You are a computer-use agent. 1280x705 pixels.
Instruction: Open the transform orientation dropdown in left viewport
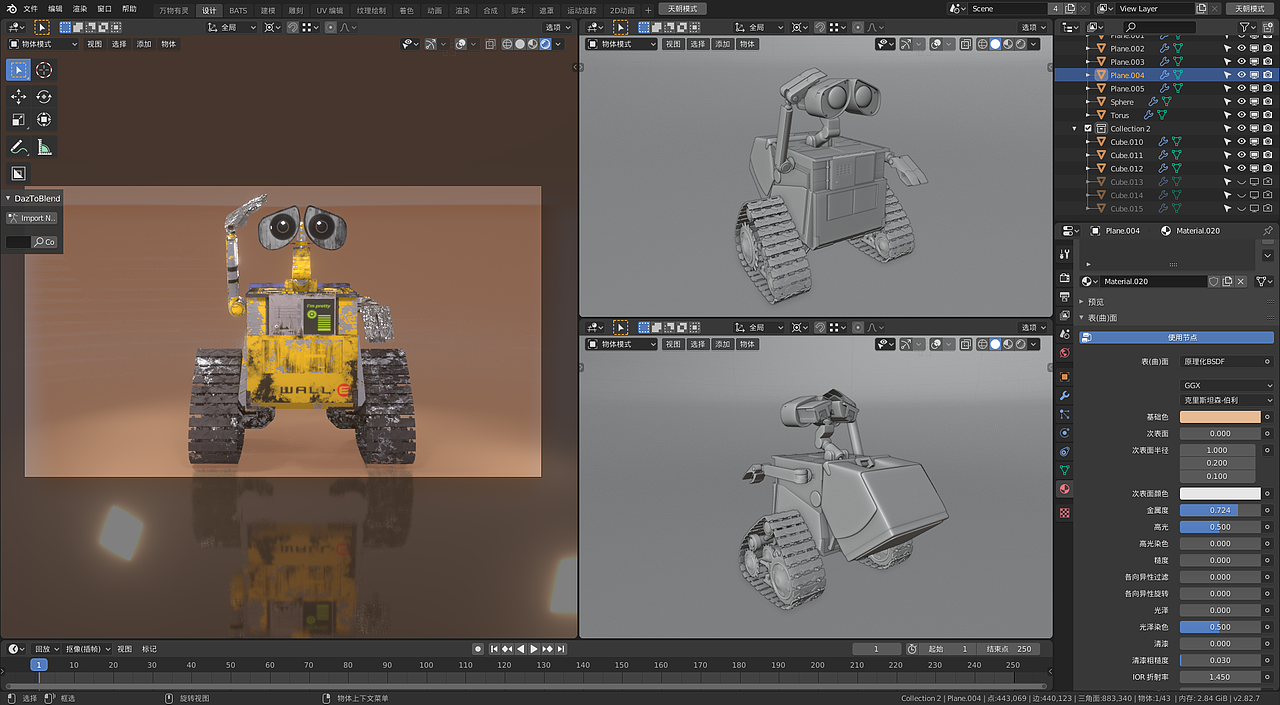pos(231,27)
